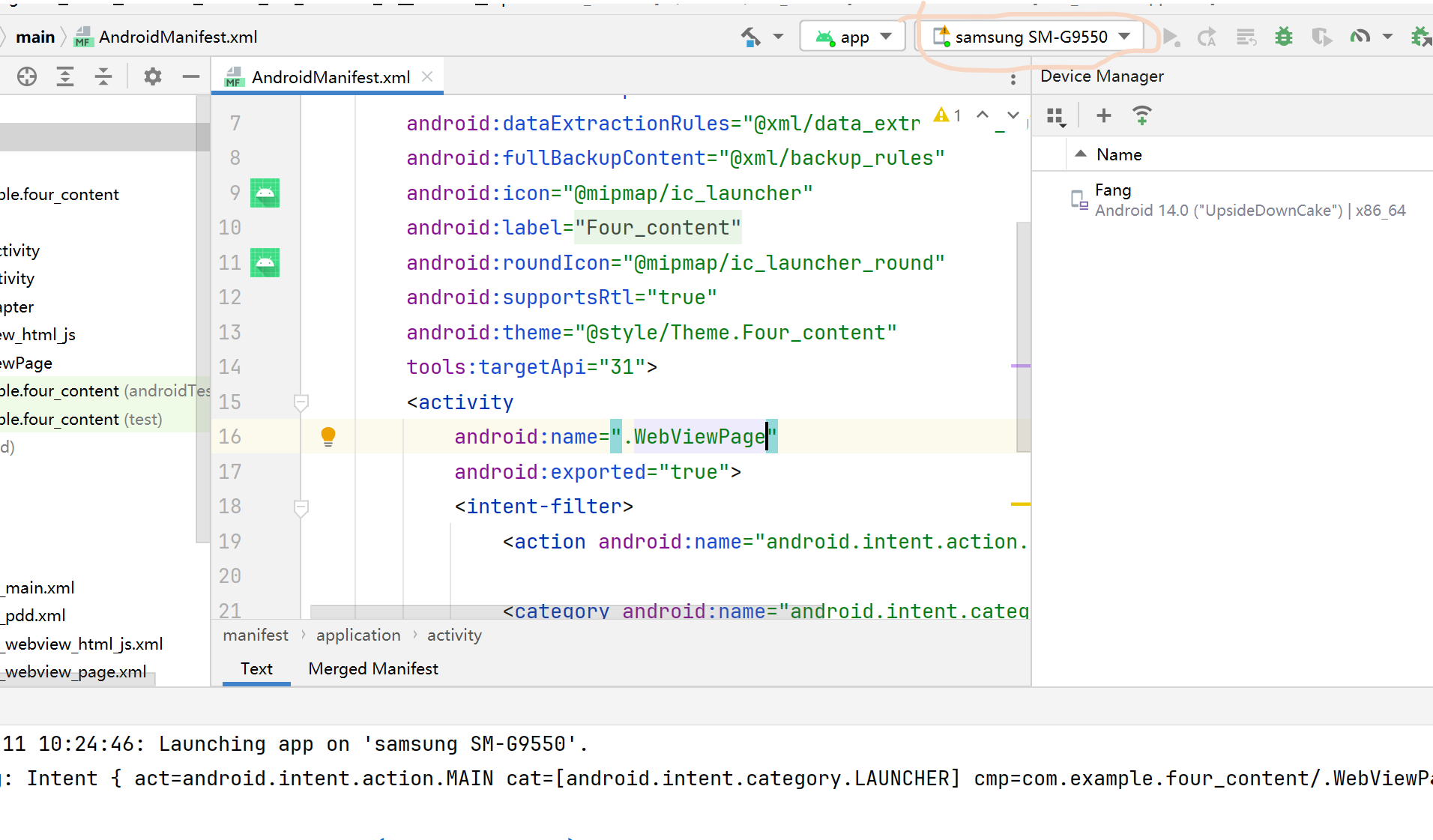
Task: Click the Run app play icon
Action: [1171, 37]
